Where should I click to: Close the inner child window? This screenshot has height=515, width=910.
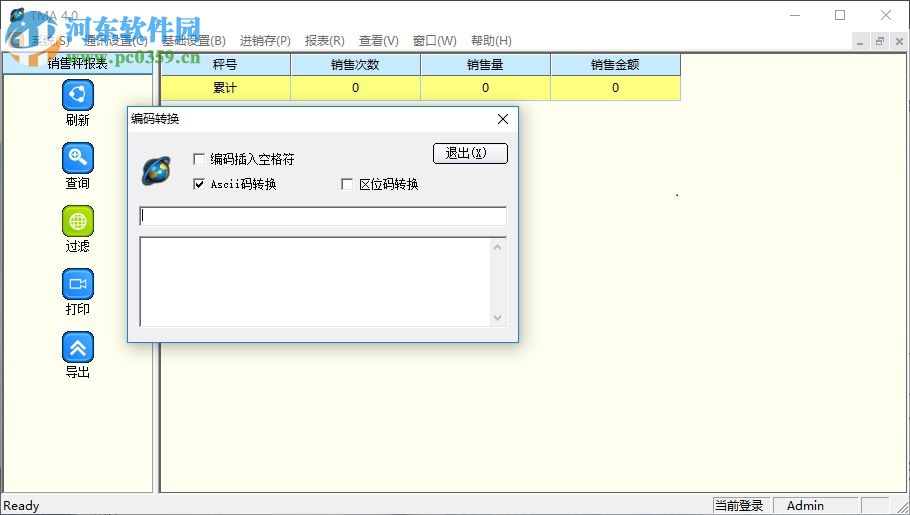click(899, 41)
